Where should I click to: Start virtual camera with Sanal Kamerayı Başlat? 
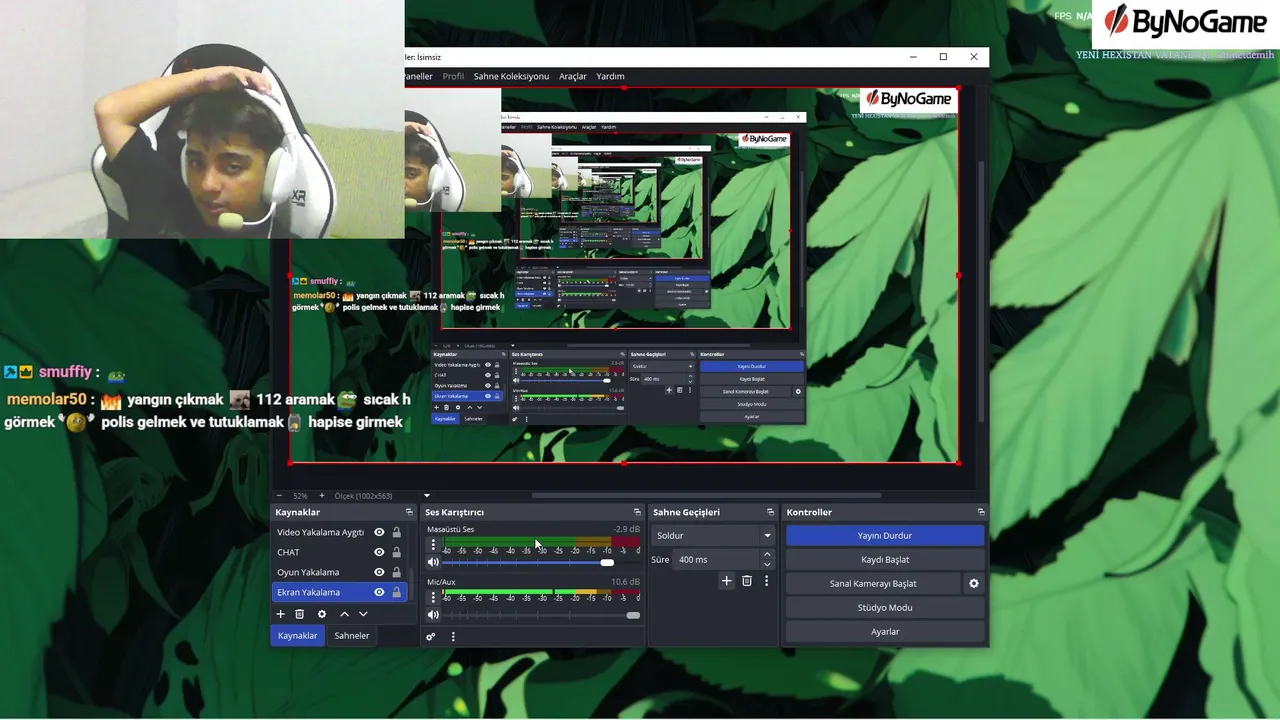coord(873,584)
